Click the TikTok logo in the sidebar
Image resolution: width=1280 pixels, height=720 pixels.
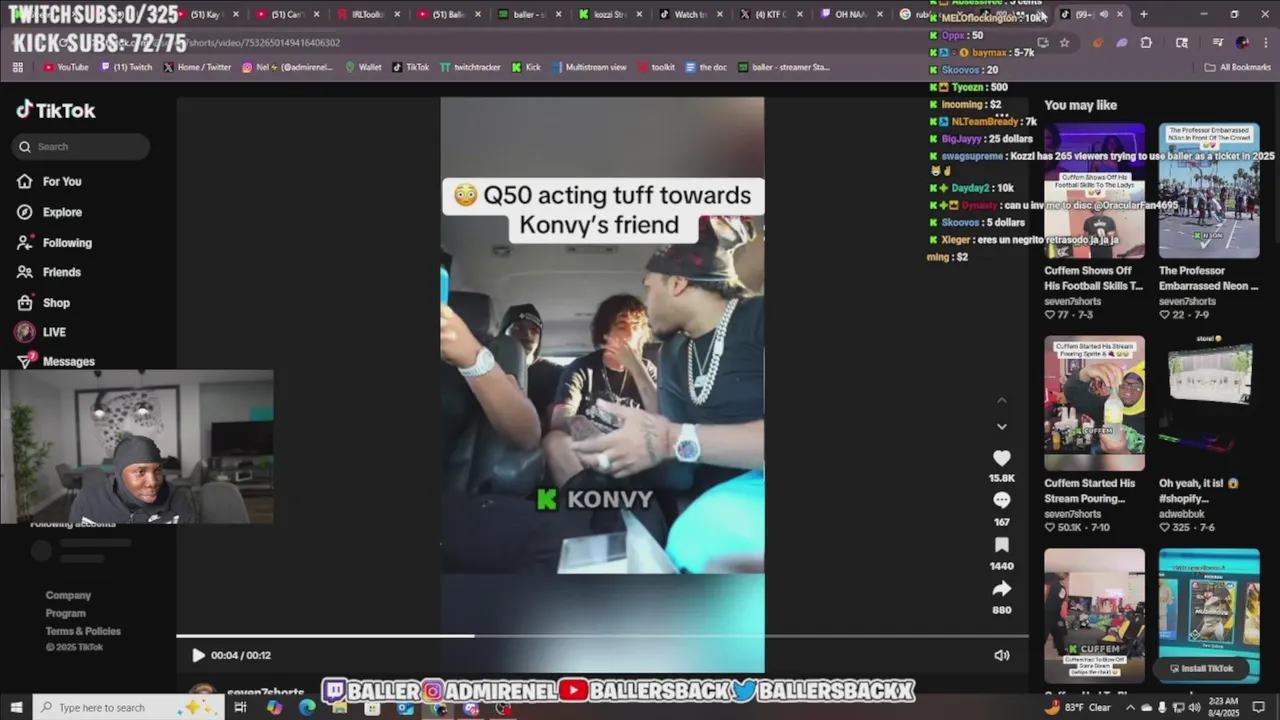pos(56,110)
